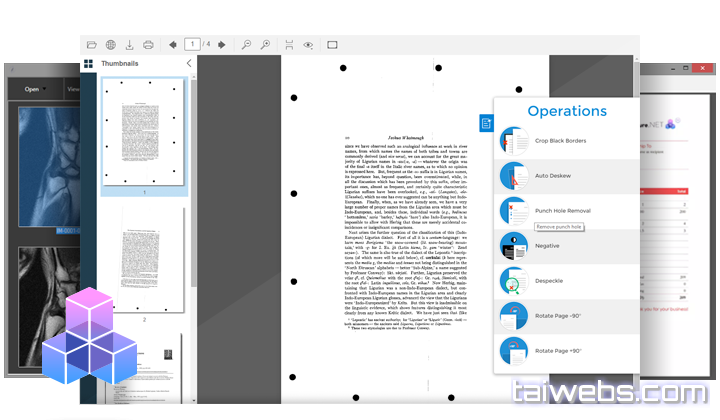Click the open file folder icon
This screenshot has width=720, height=420.
[x=92, y=45]
